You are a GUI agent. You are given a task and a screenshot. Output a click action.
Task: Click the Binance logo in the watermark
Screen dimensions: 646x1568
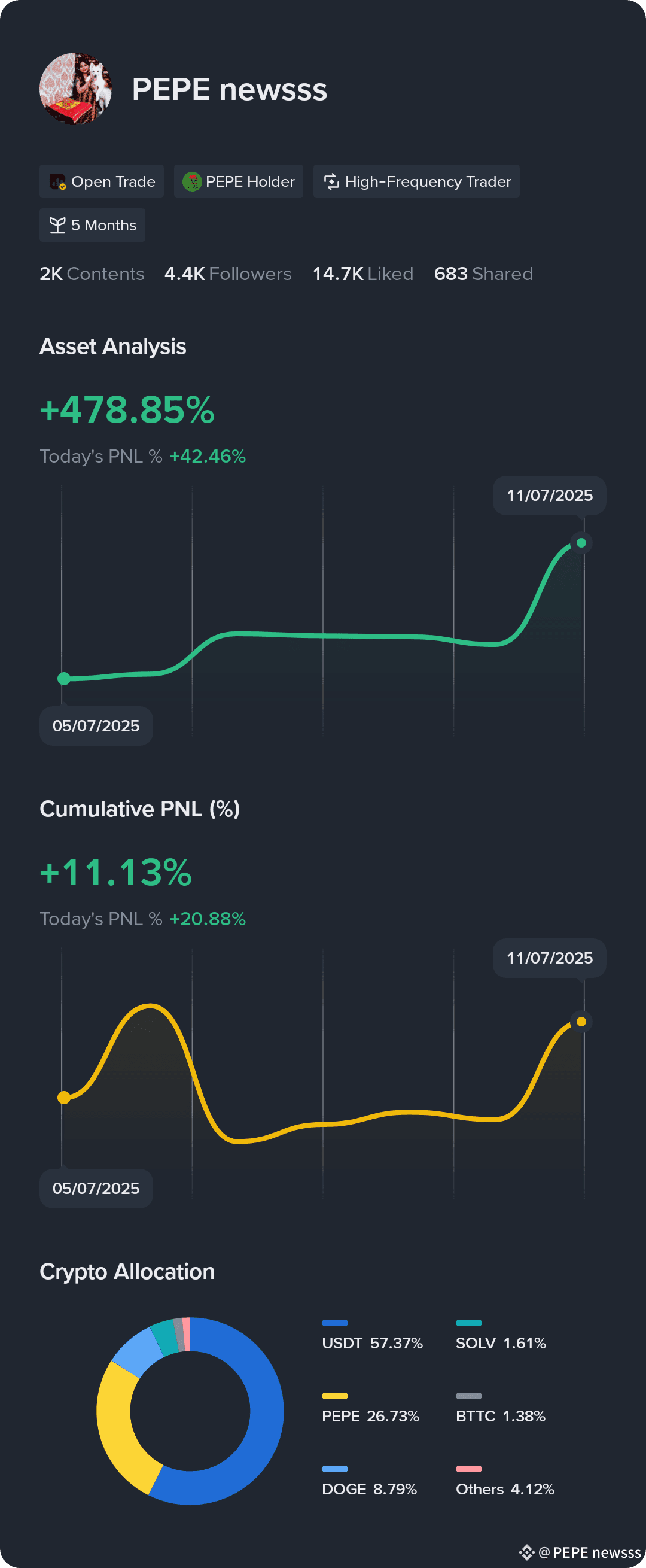point(527,1552)
